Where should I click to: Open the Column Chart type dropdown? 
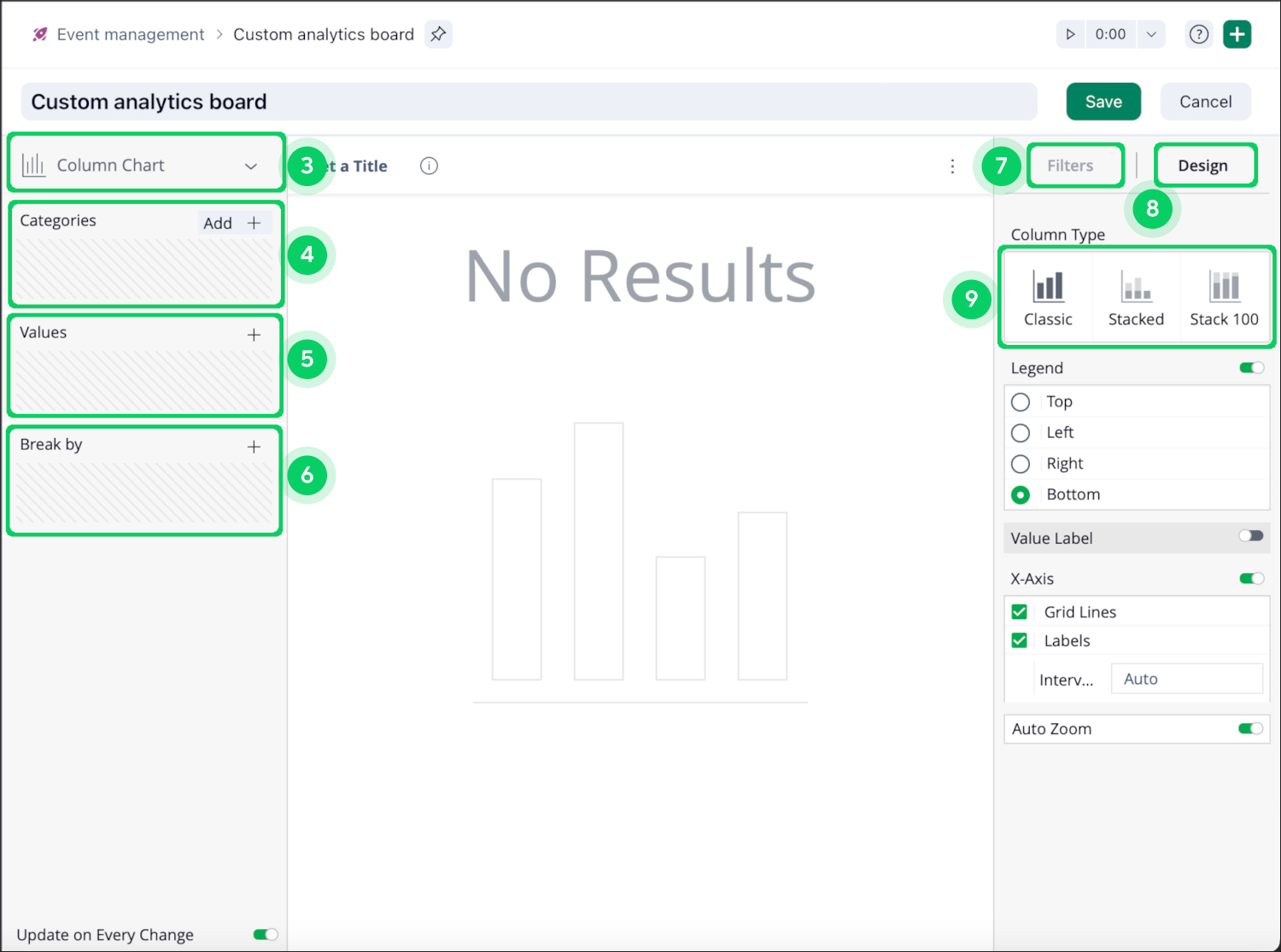[x=145, y=165]
